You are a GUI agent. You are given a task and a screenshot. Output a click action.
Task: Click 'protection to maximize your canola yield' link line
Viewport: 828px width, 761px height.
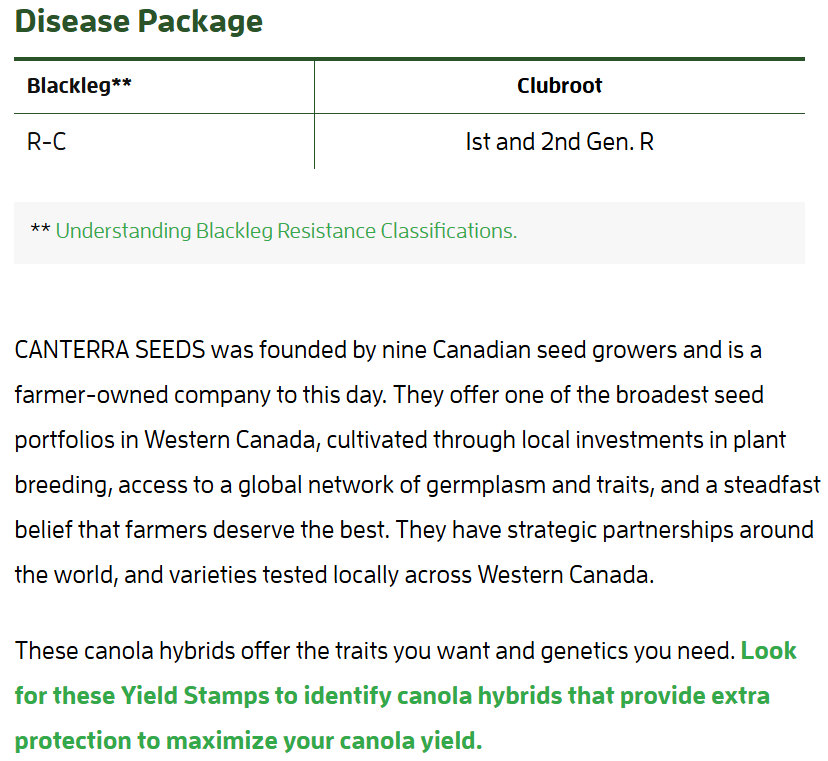(x=248, y=741)
